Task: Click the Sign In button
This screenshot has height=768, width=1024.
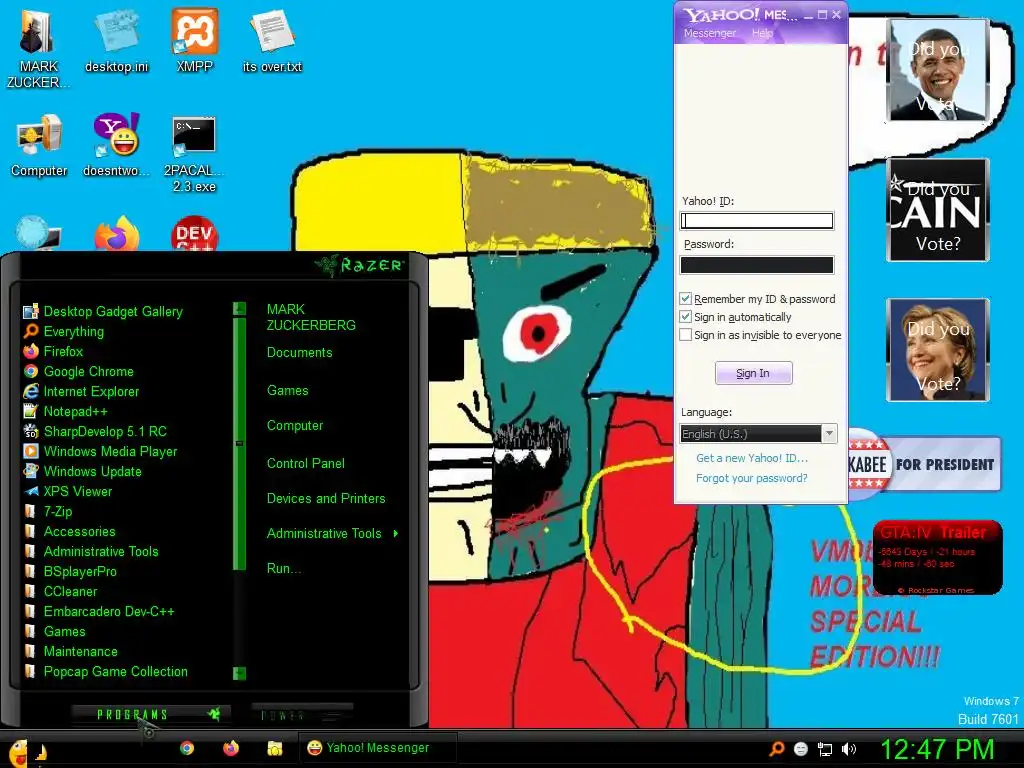Action: tap(754, 373)
